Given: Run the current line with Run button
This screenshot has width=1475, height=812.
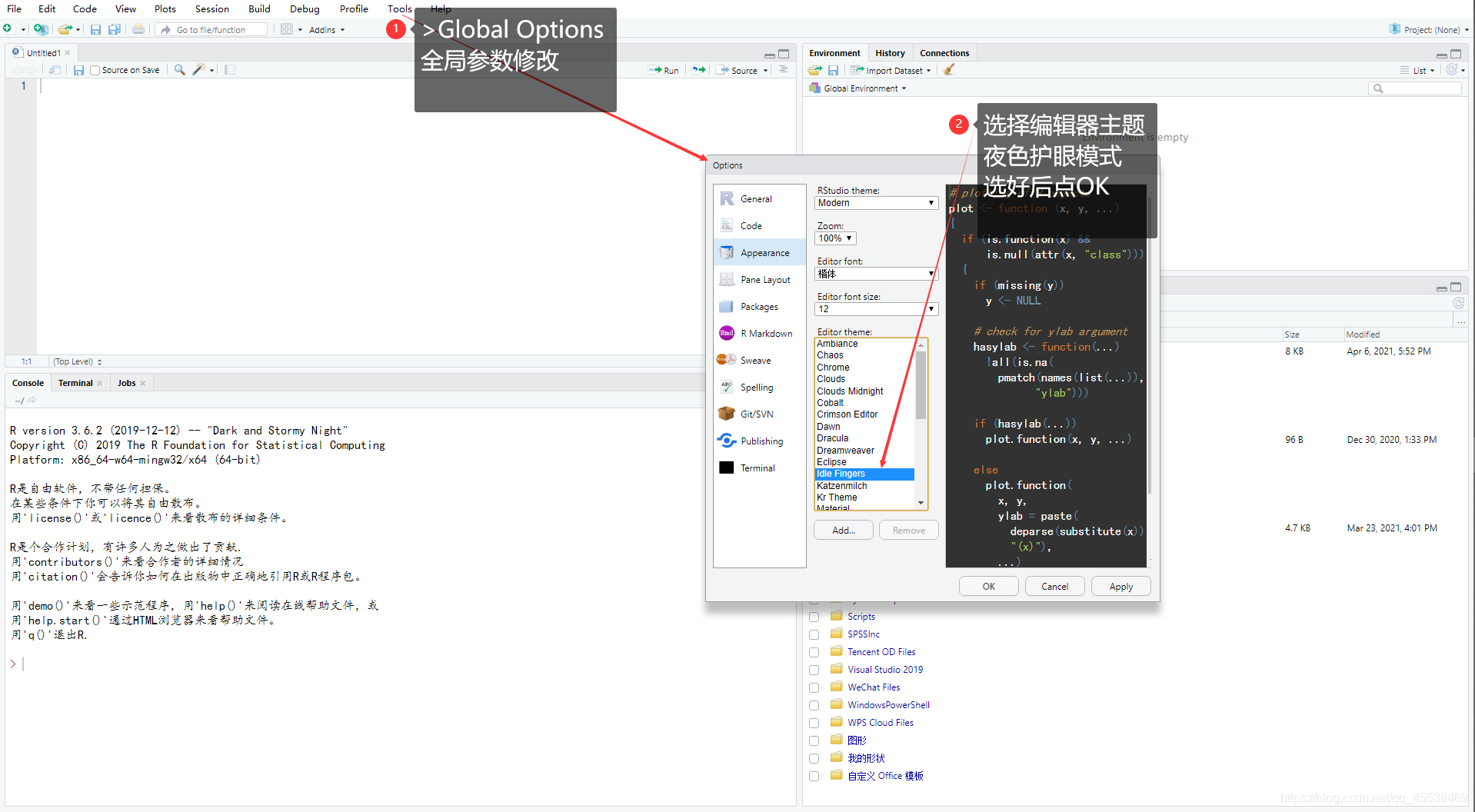Looking at the screenshot, I should click(664, 70).
